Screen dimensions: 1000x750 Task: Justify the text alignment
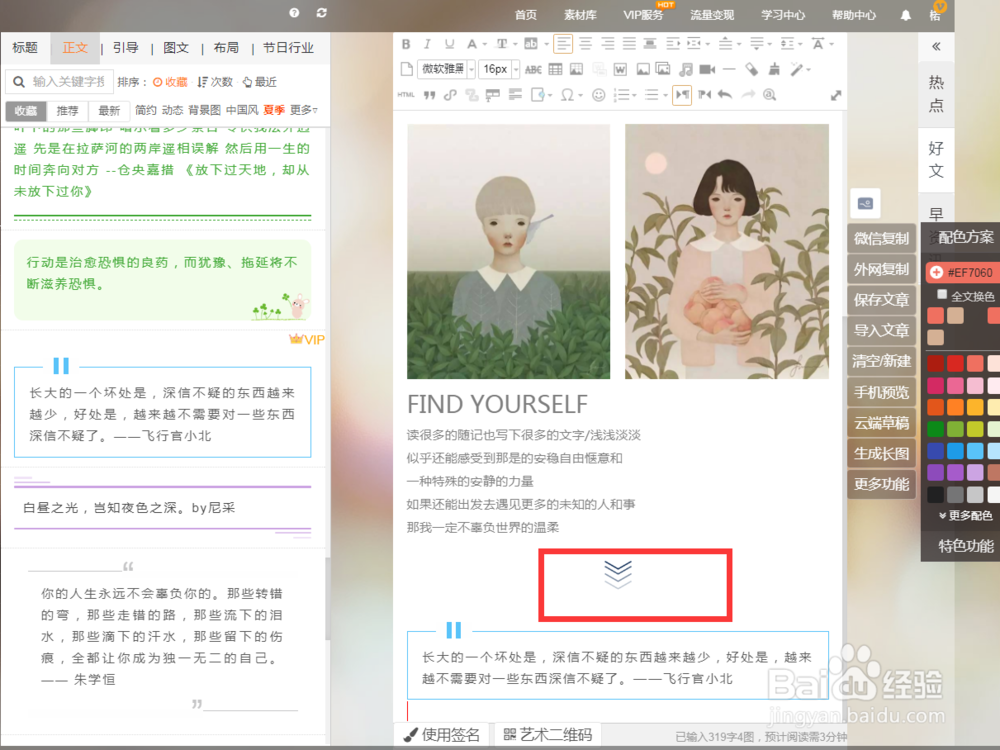click(x=629, y=44)
